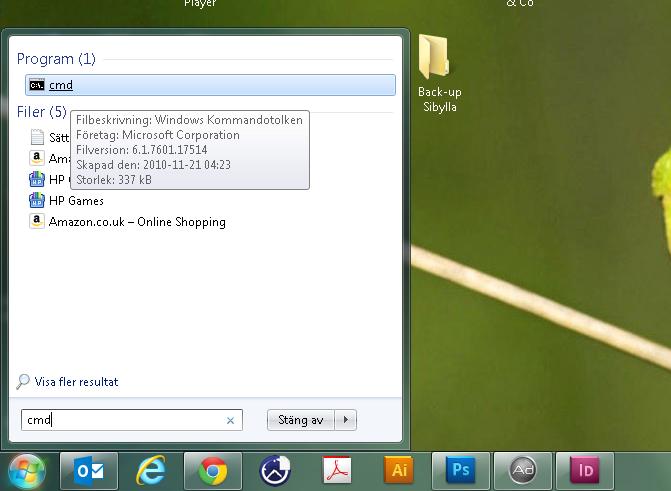Image resolution: width=671 pixels, height=491 pixels.
Task: Launch Internet Explorer from taskbar
Action: tap(151, 471)
